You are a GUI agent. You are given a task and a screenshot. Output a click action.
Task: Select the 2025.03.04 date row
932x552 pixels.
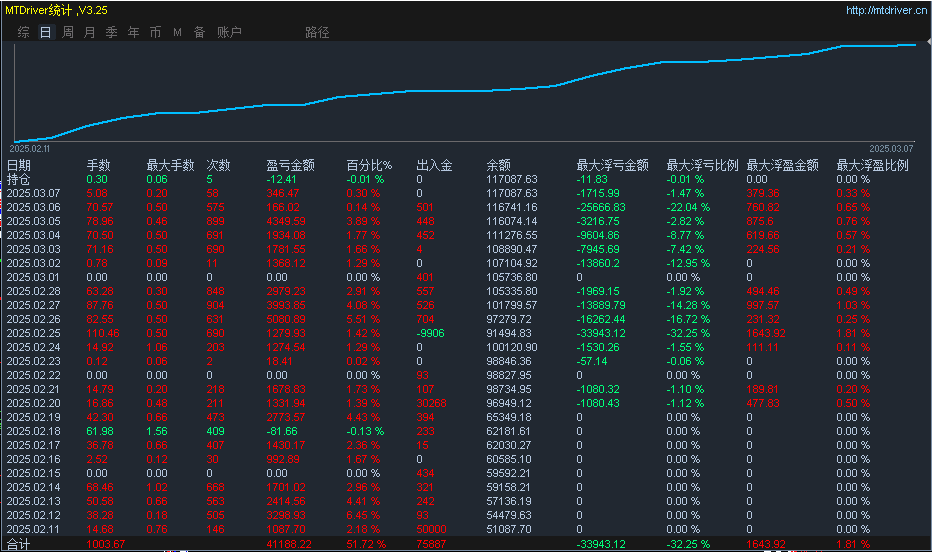[33, 235]
